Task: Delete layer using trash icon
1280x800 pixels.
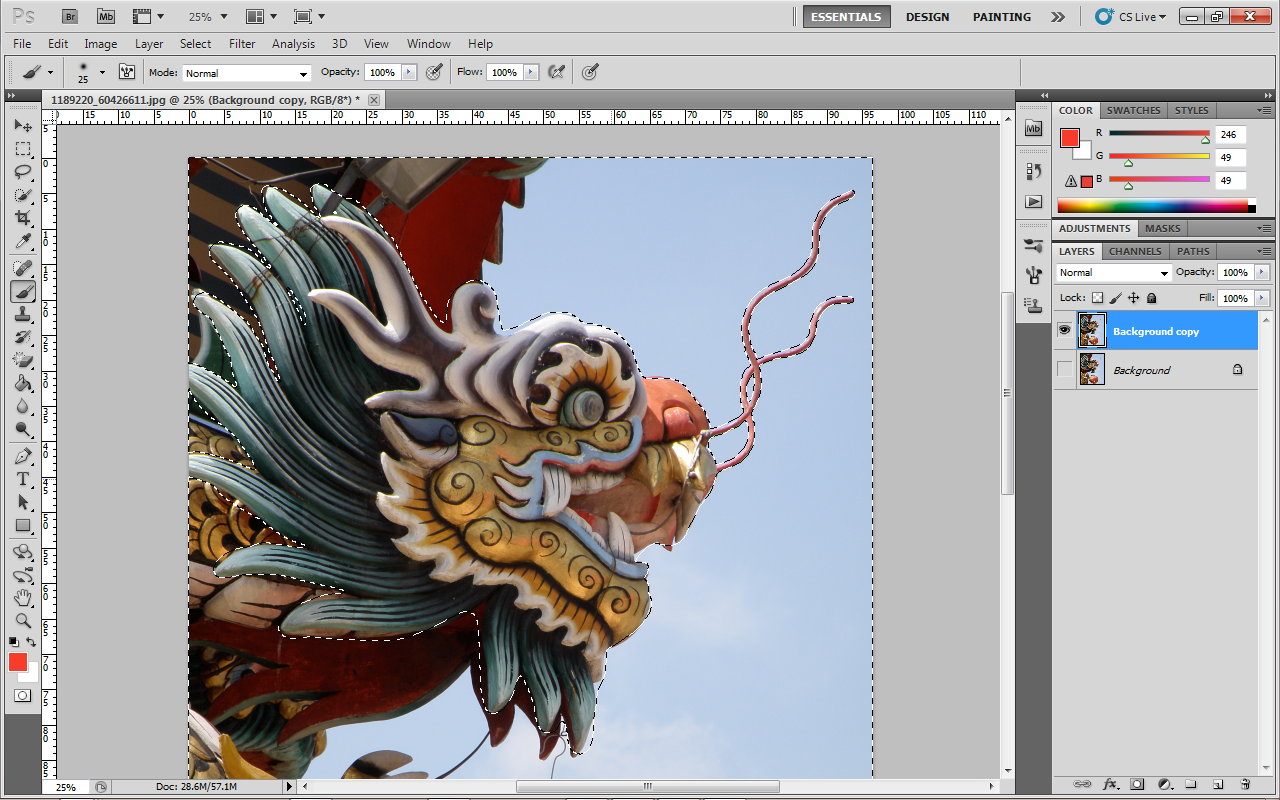Action: pos(1245,785)
